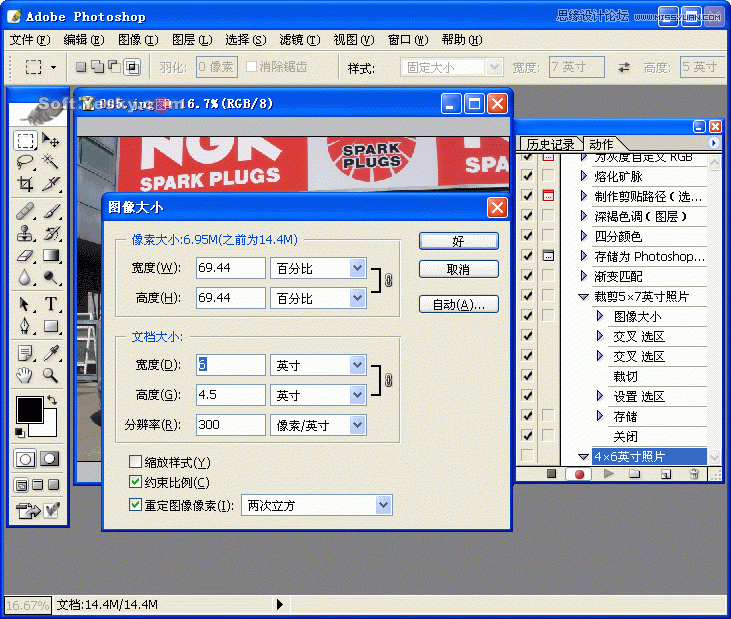Viewport: 731px width, 619px height.
Task: Toggle dialog control for 存储为 Photoshop action
Action: [549, 255]
